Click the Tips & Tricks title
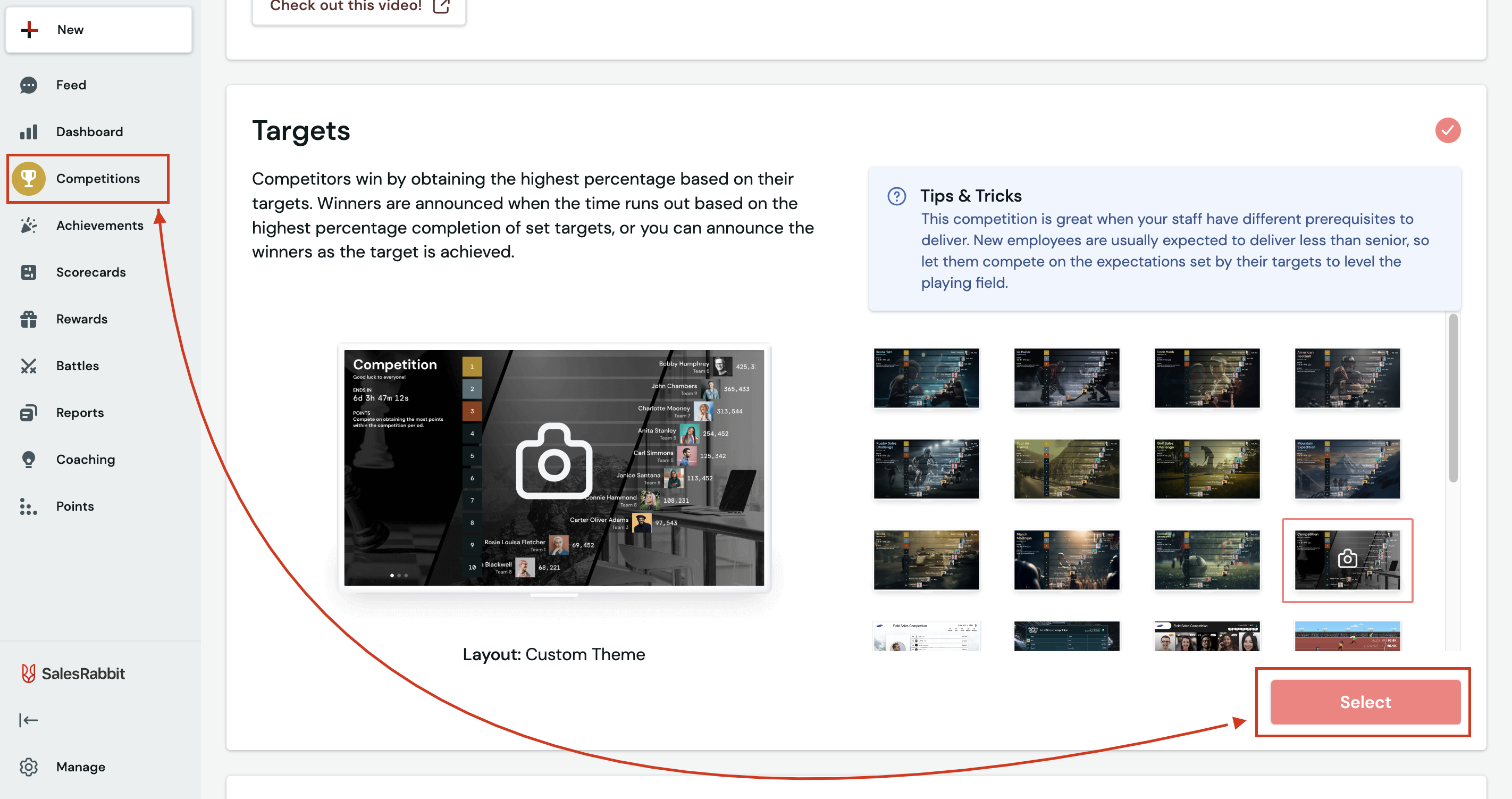 pos(971,196)
